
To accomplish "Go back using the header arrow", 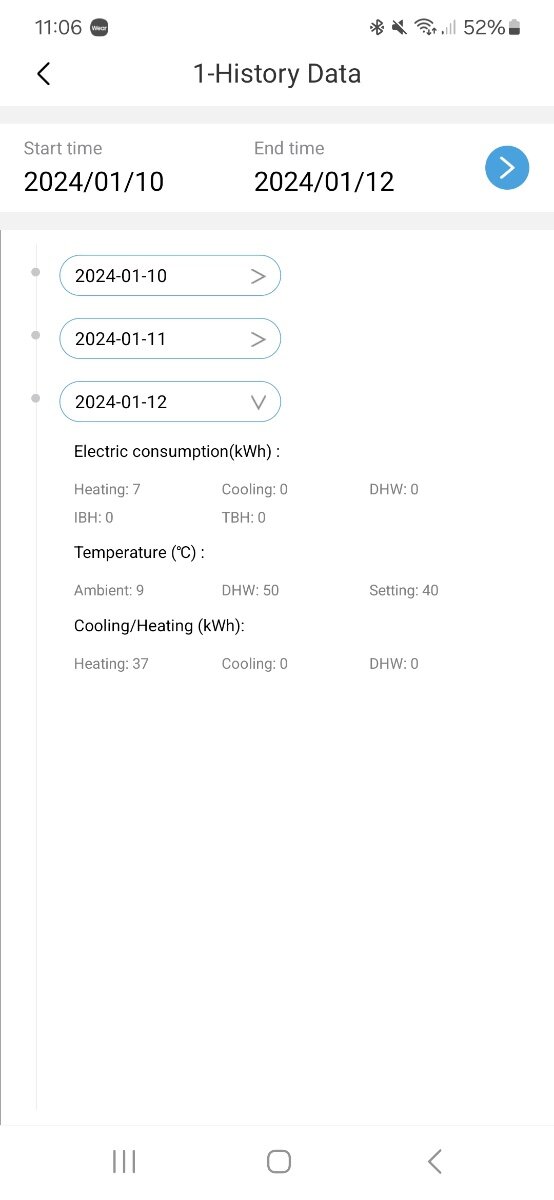I will [43, 73].
